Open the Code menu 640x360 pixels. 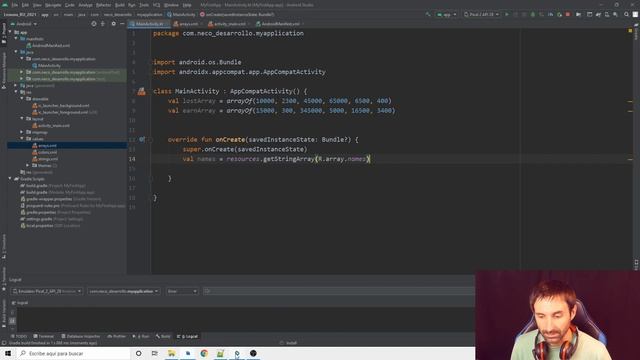click(70, 5)
